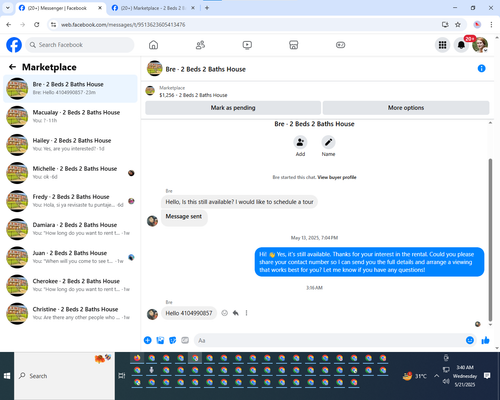Reload the page
Image resolution: width=500 pixels, height=400 pixels.
pyautogui.click(x=37, y=25)
